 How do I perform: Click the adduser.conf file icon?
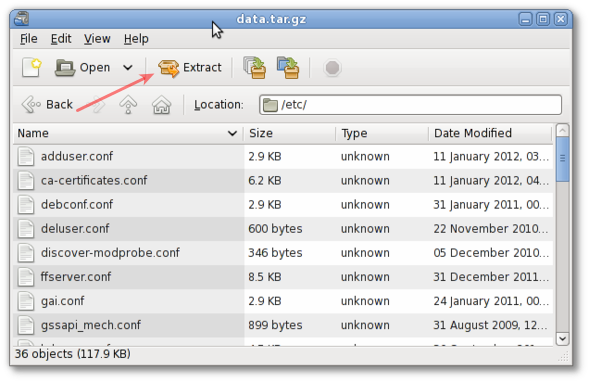click(x=26, y=156)
